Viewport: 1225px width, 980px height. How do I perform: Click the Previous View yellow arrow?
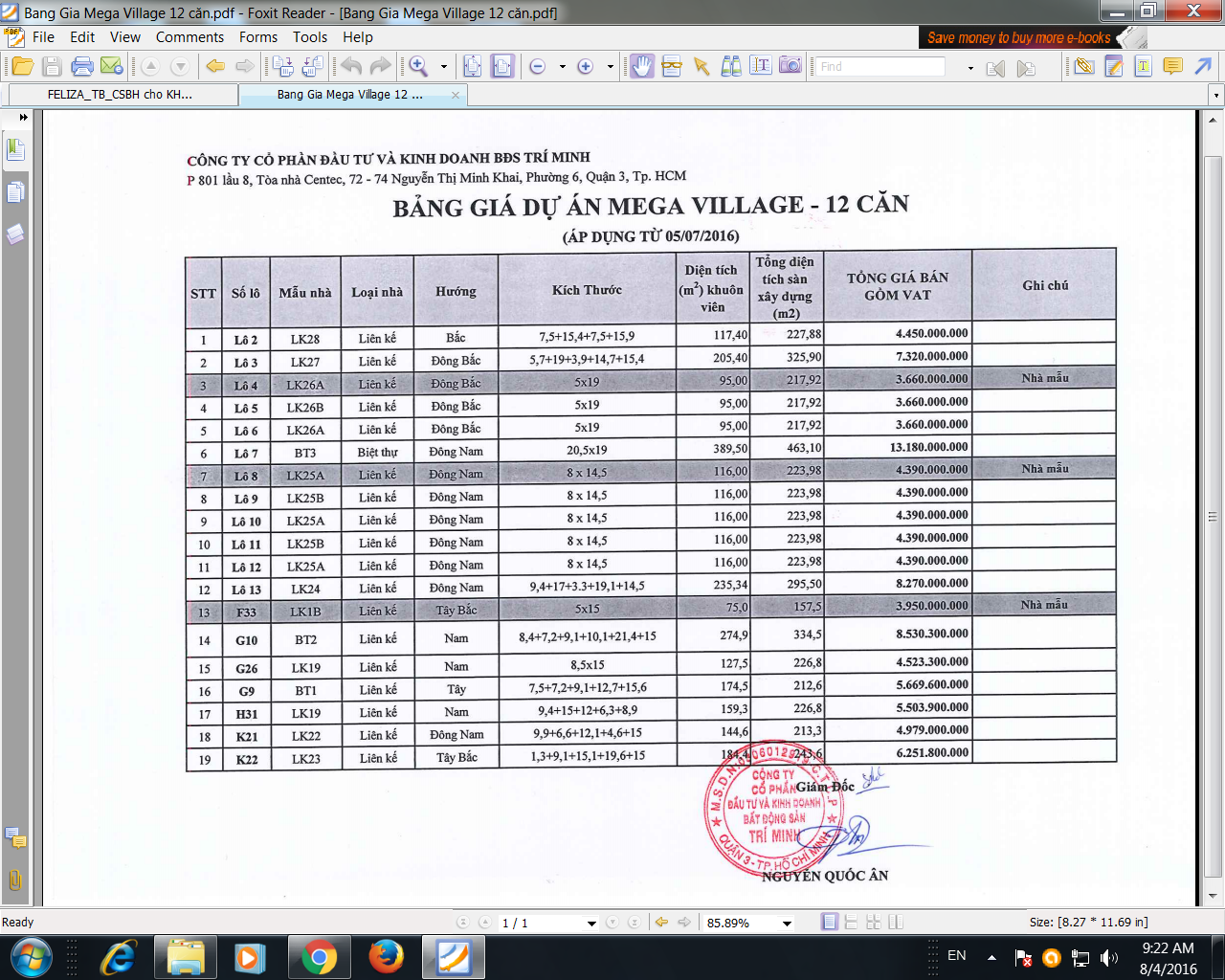pyautogui.click(x=215, y=66)
